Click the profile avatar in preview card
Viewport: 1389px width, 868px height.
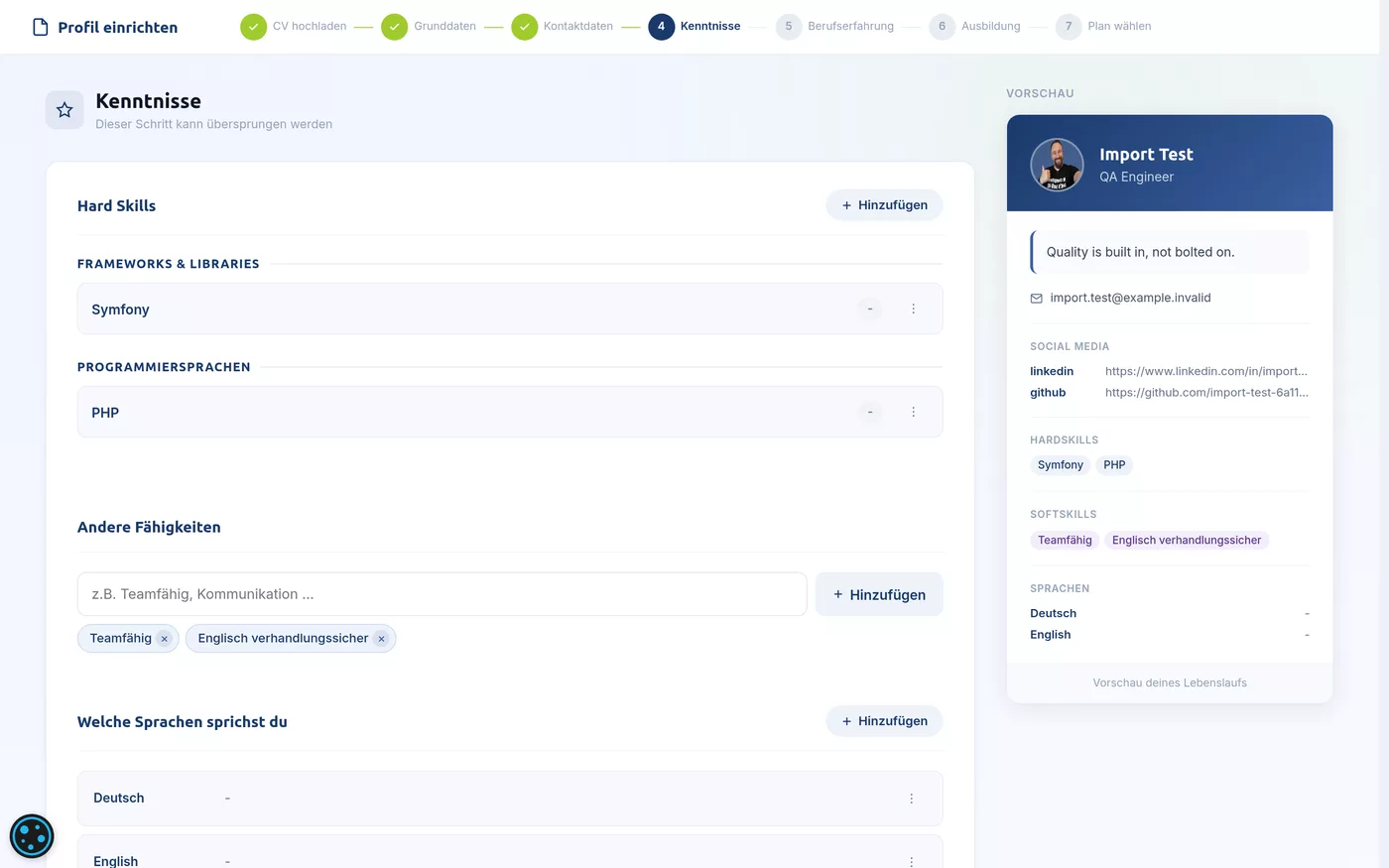click(x=1057, y=165)
